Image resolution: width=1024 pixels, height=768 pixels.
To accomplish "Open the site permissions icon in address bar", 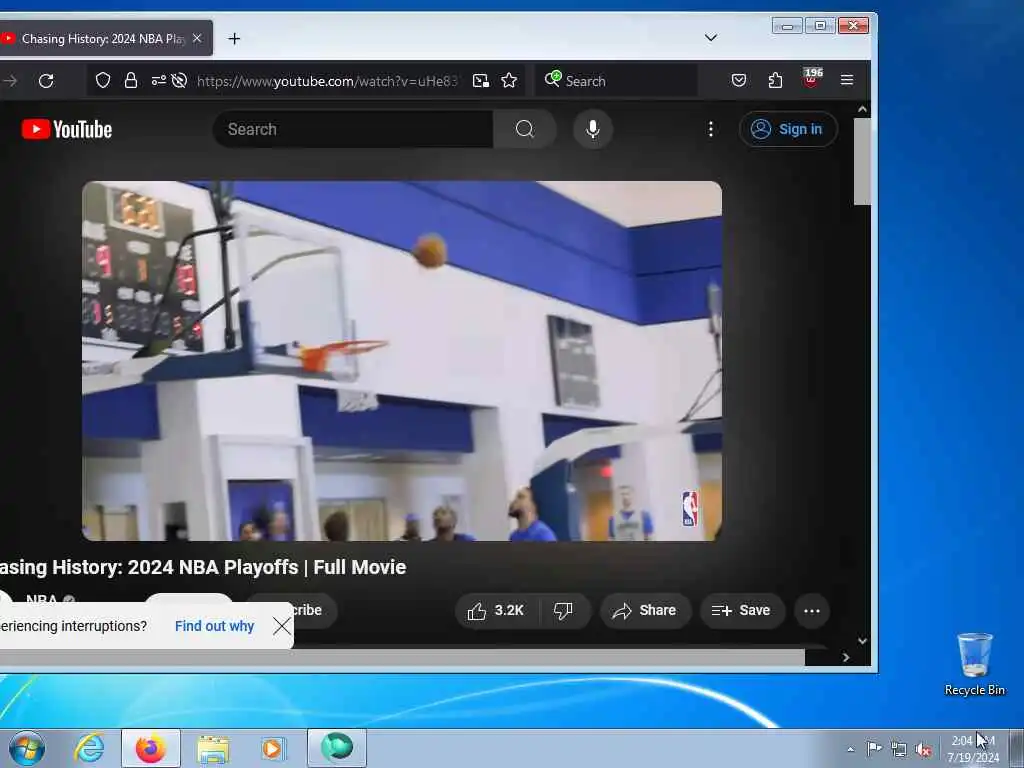I will (158, 80).
